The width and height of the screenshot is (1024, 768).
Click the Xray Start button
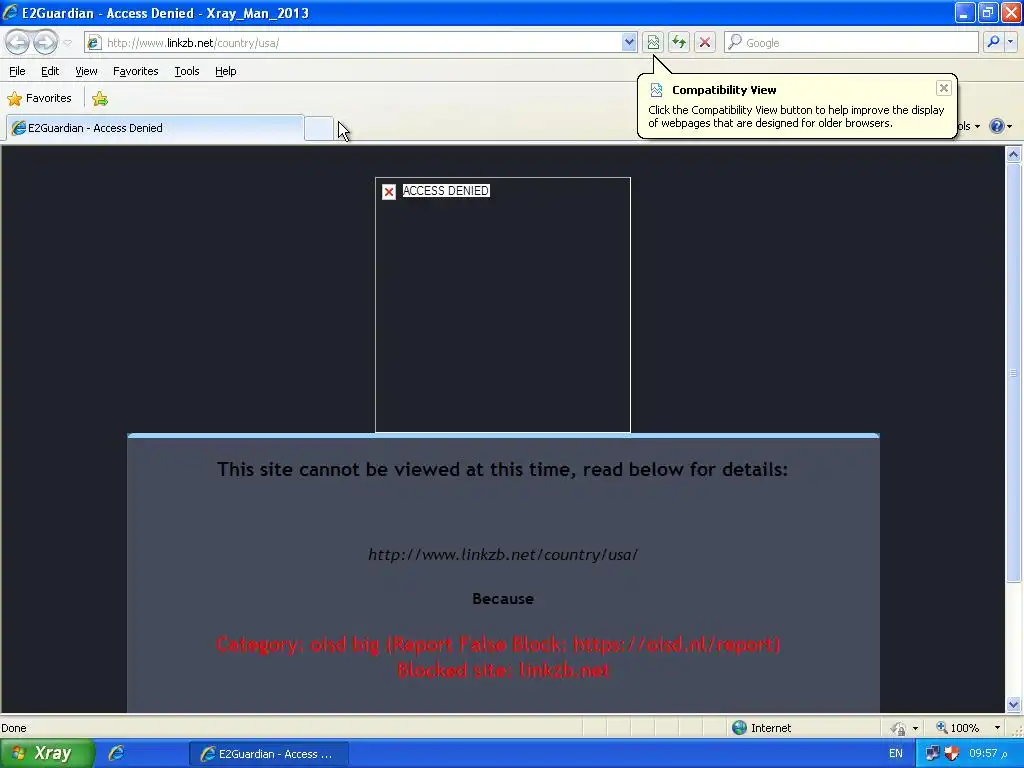46,753
